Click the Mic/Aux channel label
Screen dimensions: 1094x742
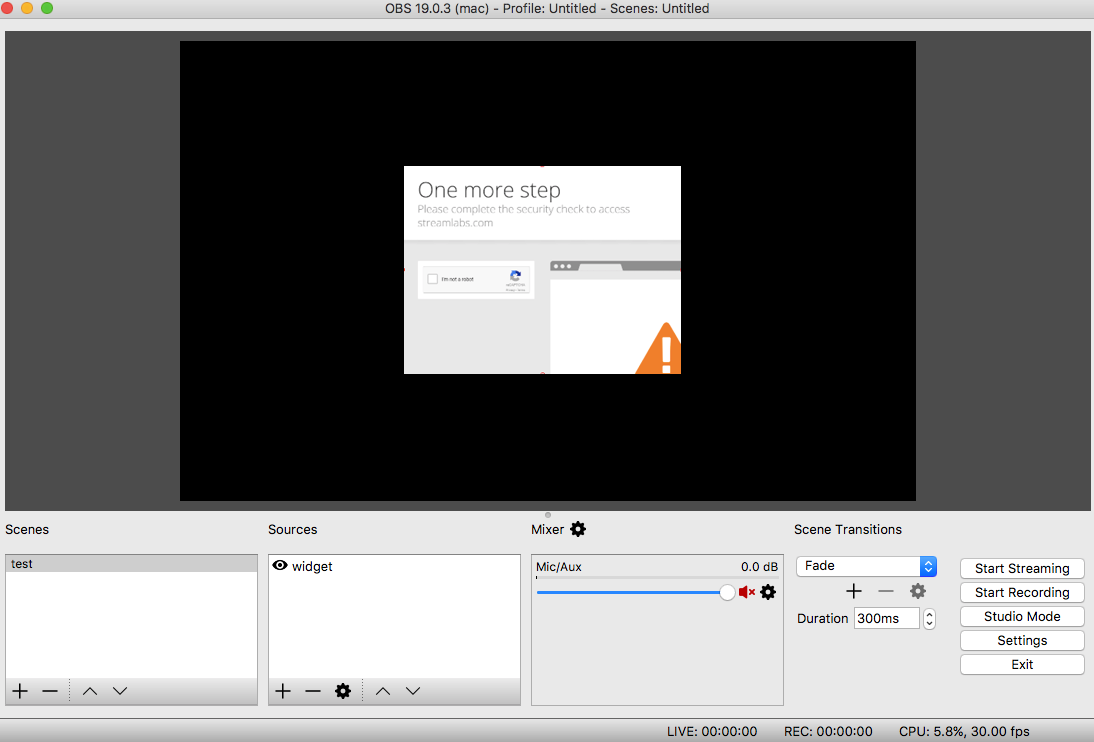click(558, 567)
